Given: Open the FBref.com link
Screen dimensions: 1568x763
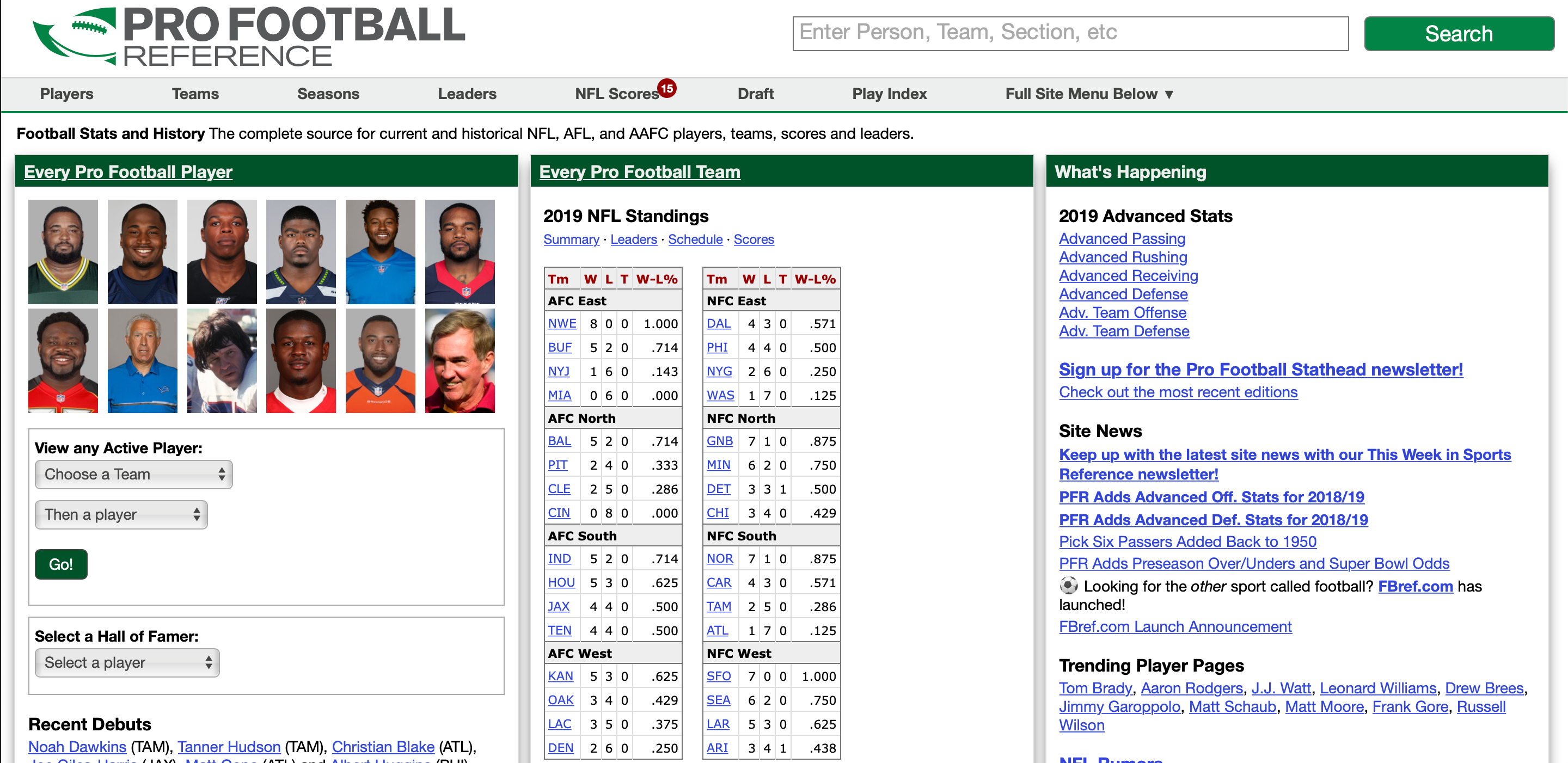Looking at the screenshot, I should click(x=1415, y=587).
